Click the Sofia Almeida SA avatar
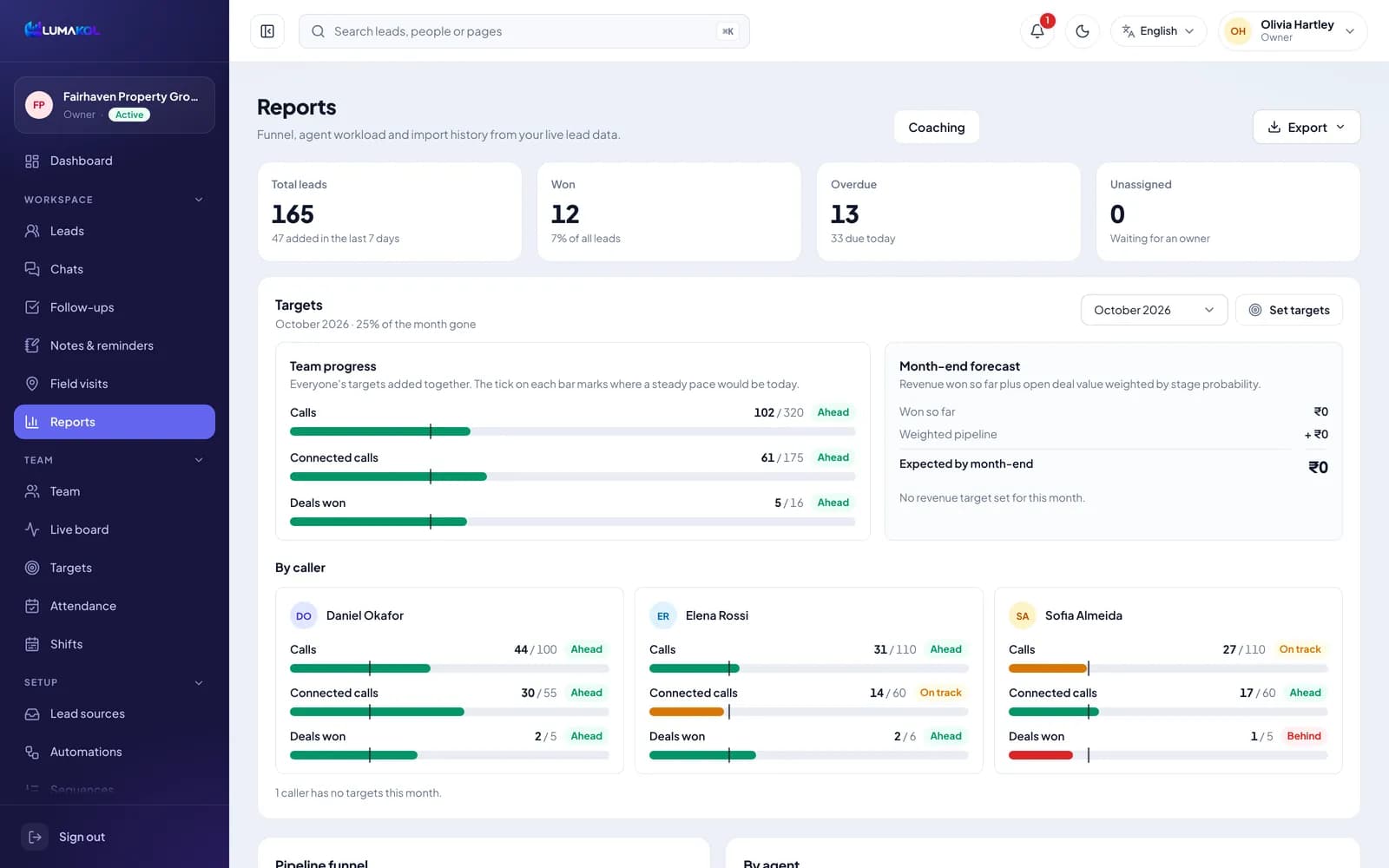Screen dimensions: 1389x868 (1022, 615)
